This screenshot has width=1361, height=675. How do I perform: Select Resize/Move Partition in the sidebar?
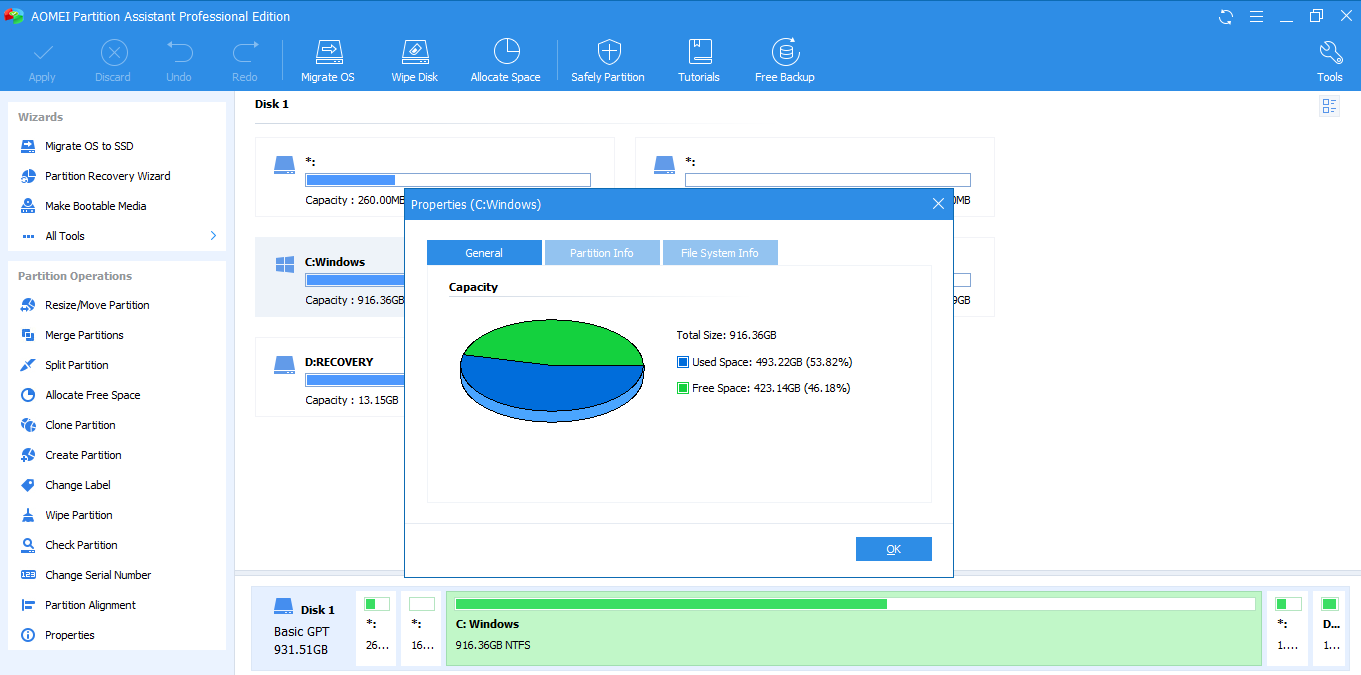tap(97, 305)
